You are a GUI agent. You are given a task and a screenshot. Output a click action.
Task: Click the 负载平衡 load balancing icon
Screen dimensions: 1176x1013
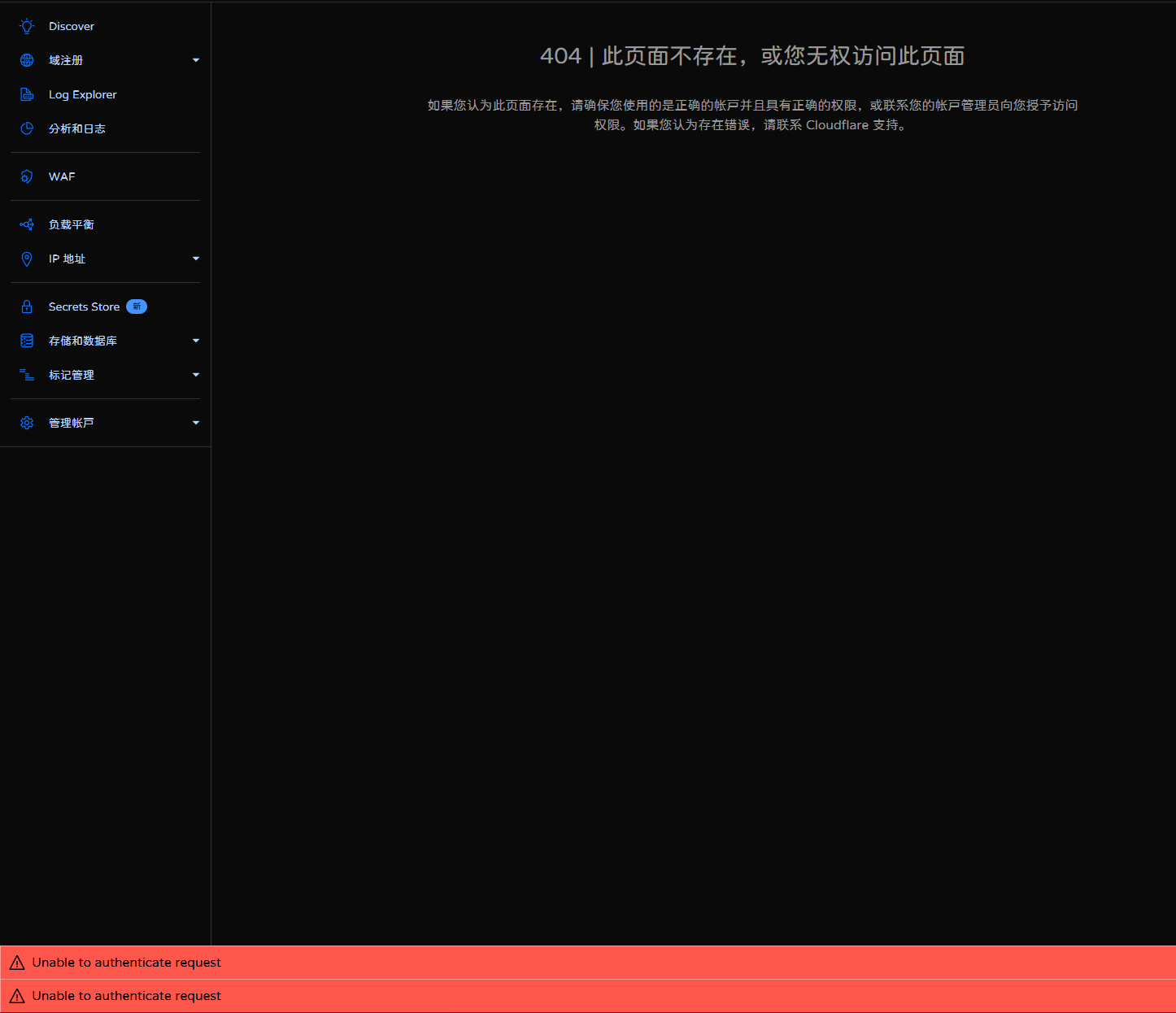pyautogui.click(x=27, y=224)
